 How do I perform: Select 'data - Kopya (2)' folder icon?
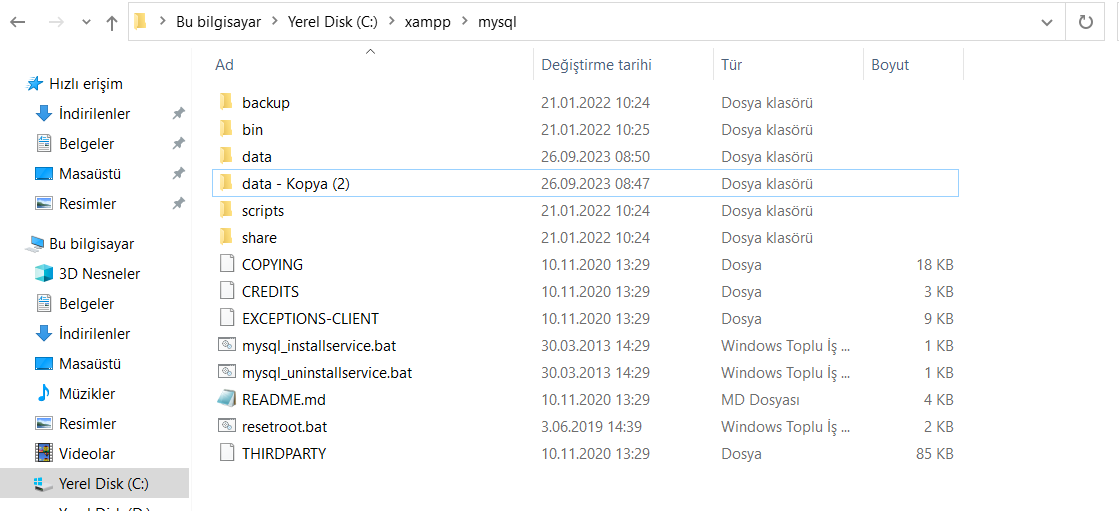pos(226,183)
